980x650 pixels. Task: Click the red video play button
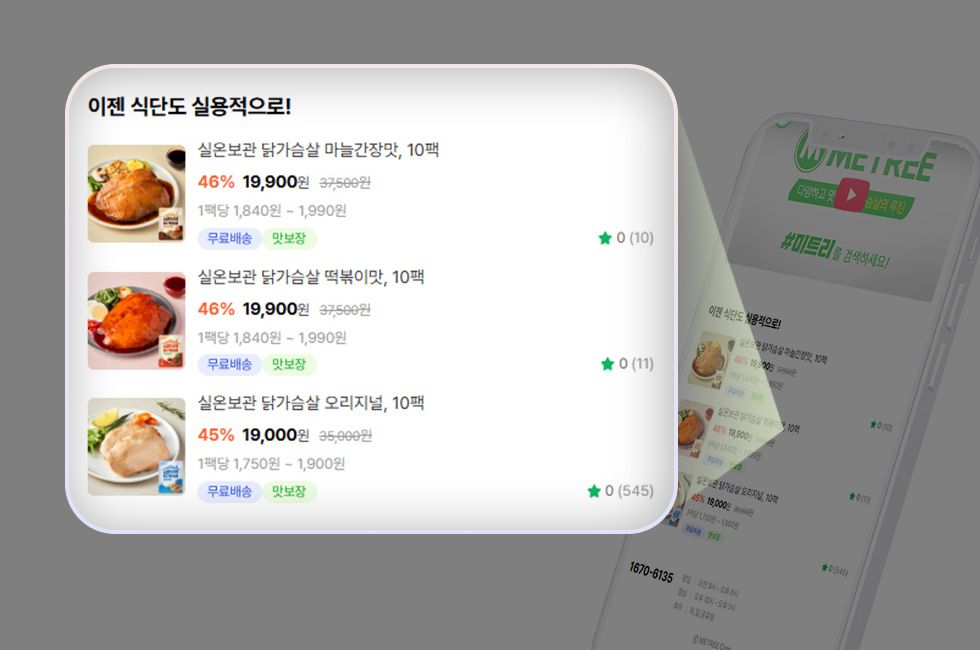coord(853,194)
